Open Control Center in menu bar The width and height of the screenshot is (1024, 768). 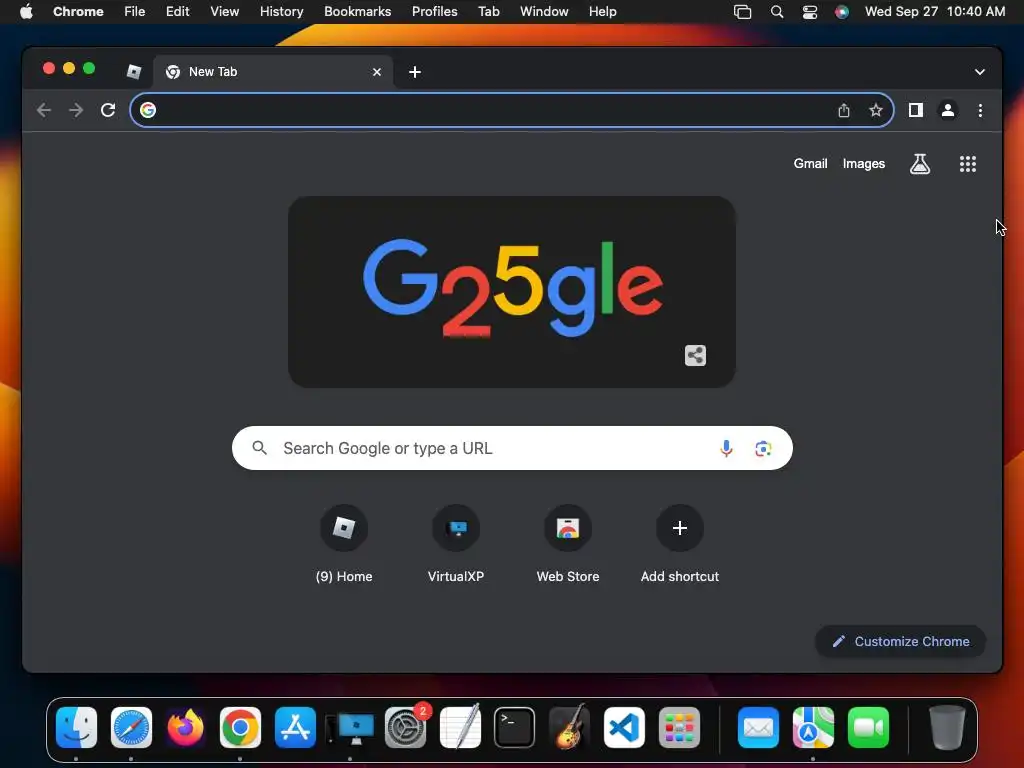pyautogui.click(x=810, y=12)
